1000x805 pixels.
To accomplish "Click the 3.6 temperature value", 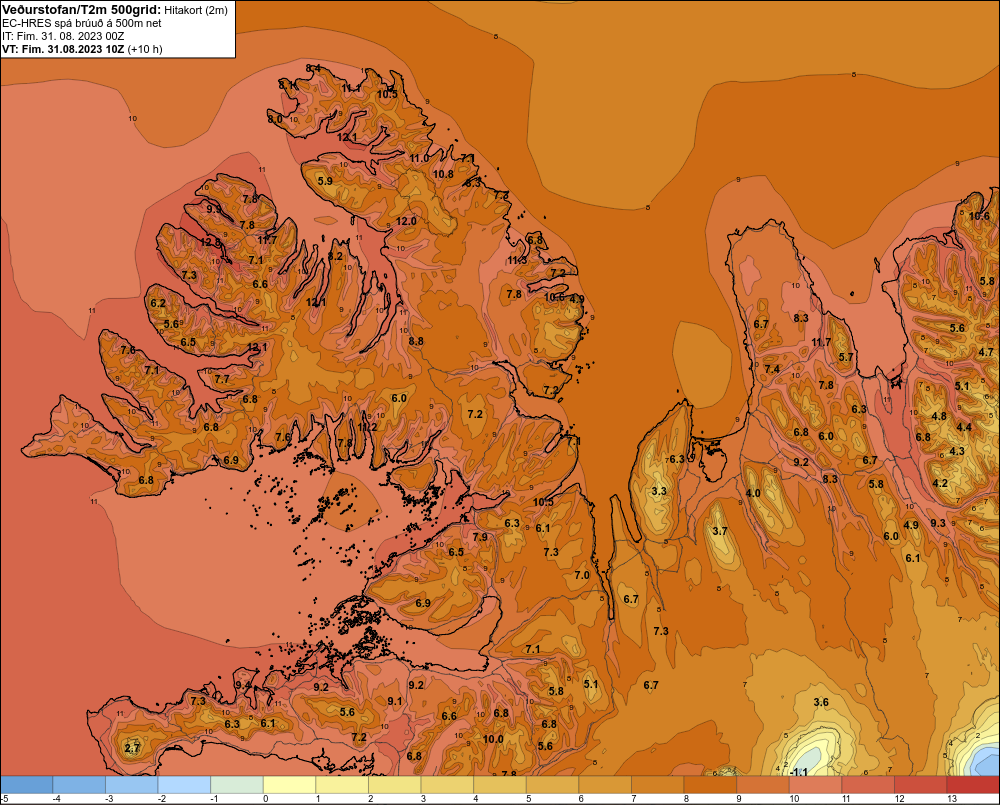I will pyautogui.click(x=821, y=702).
